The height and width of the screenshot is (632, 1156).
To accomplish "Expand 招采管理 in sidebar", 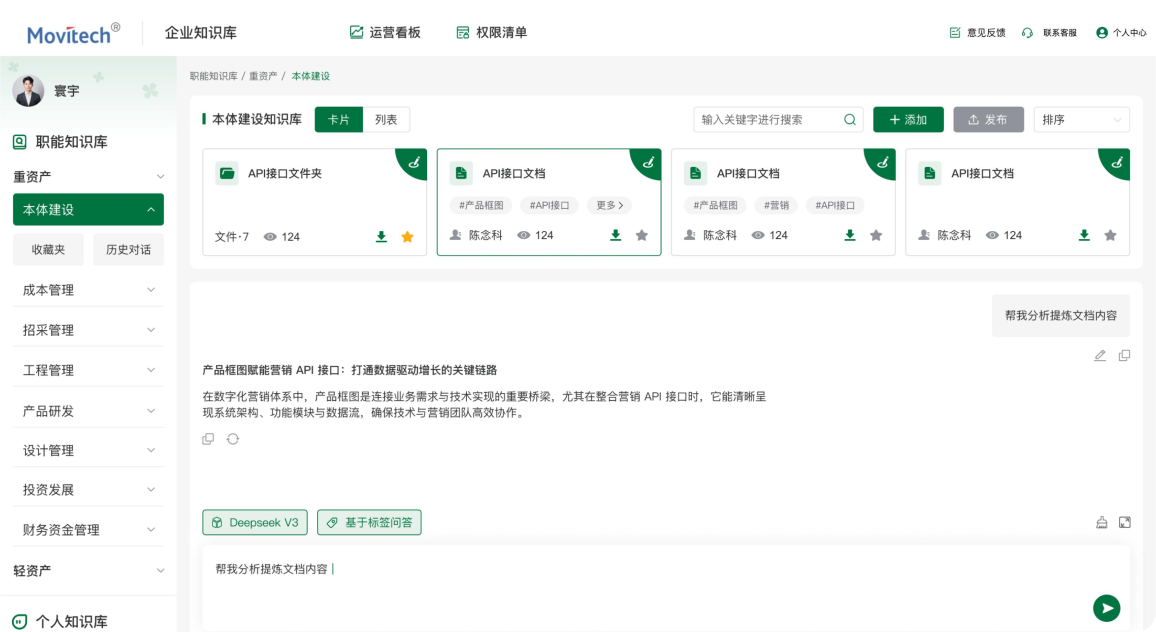I will (88, 330).
